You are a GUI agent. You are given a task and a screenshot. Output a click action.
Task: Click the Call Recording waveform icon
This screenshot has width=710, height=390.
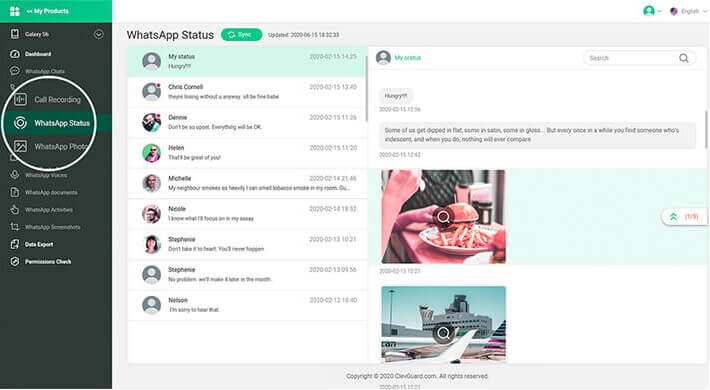pos(20,99)
